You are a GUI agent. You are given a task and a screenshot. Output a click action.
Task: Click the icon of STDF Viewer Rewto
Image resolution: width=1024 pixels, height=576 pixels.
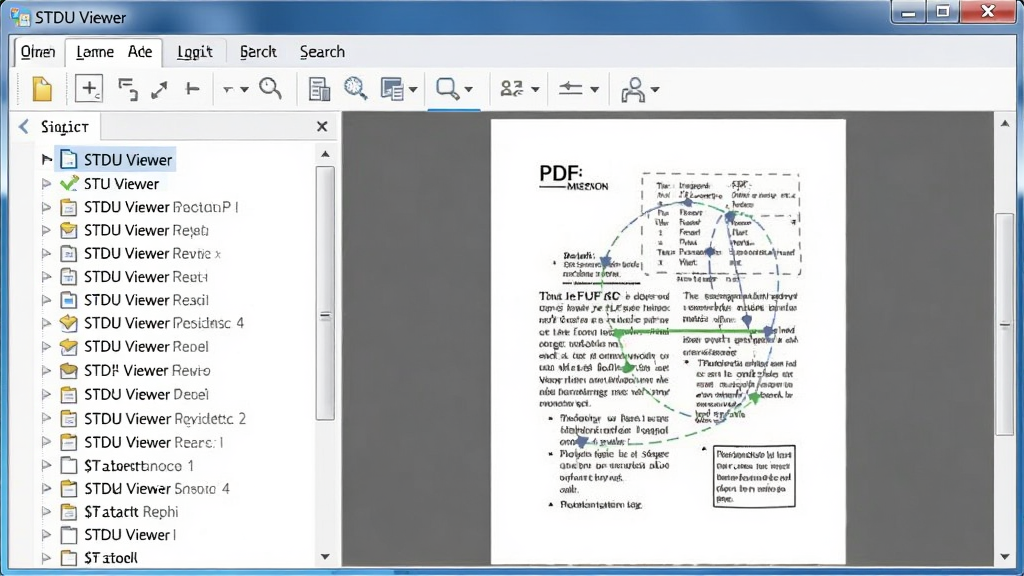[68, 370]
